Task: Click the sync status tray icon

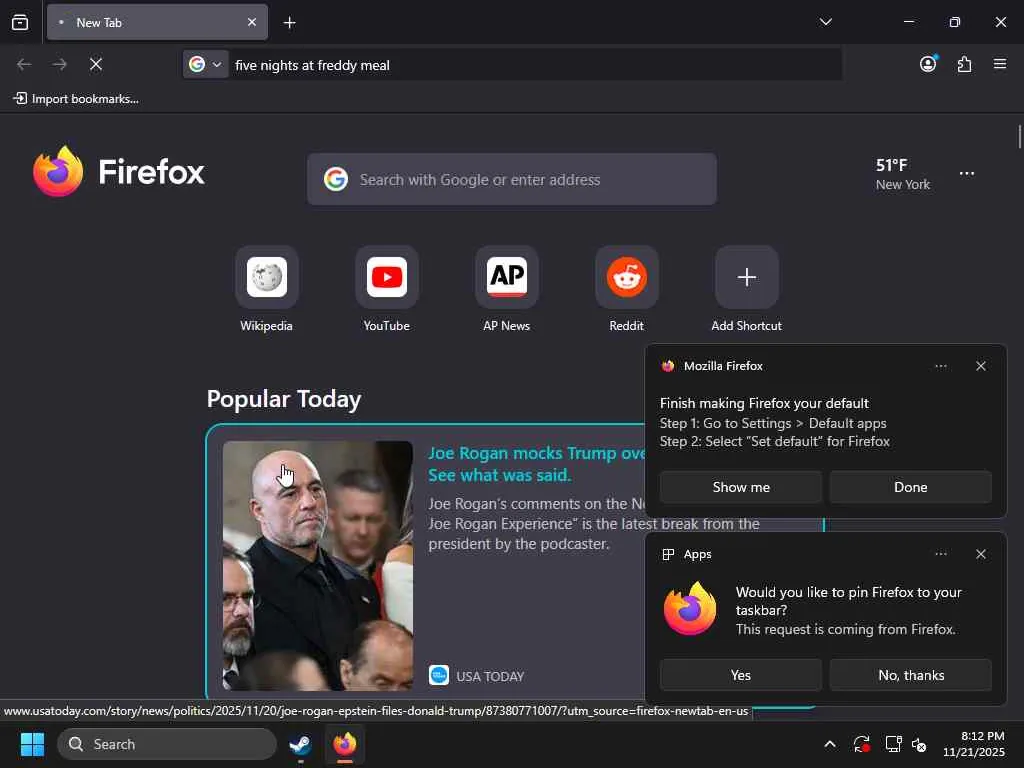Action: (861, 744)
